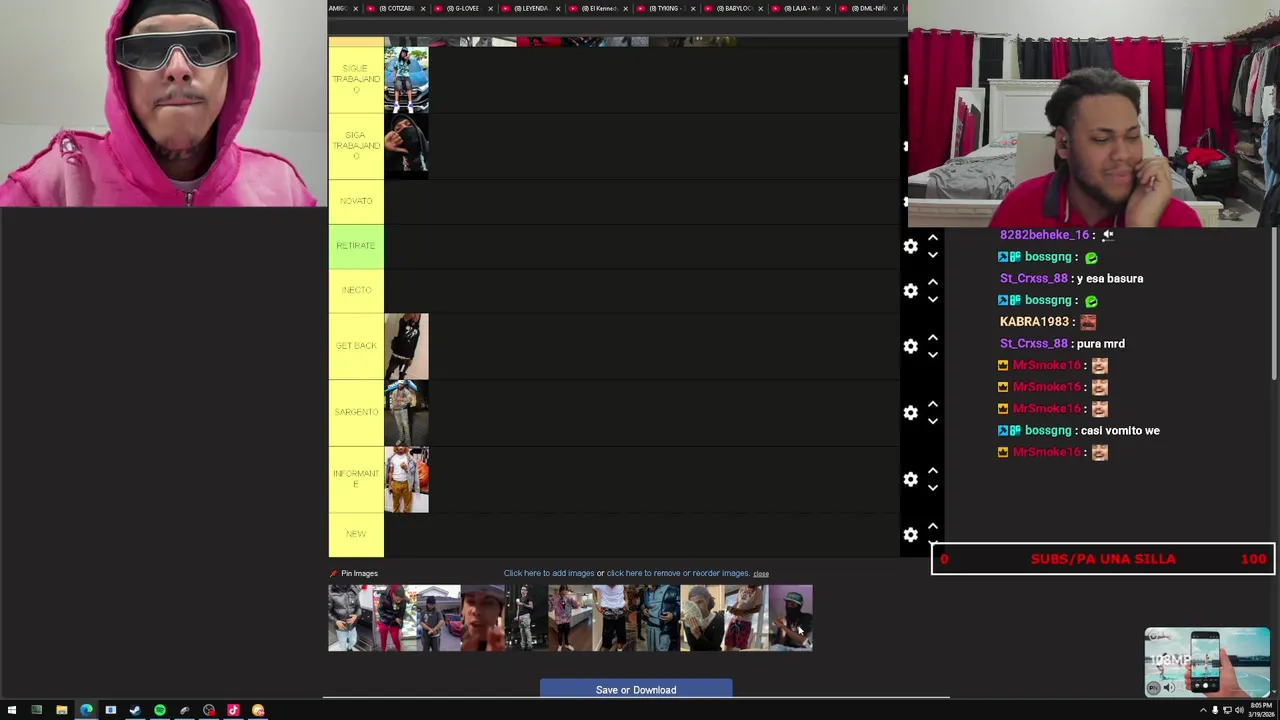Viewport: 1280px width, 720px height.
Task: Move RETIRATE row down with arrow
Action: coord(932,254)
